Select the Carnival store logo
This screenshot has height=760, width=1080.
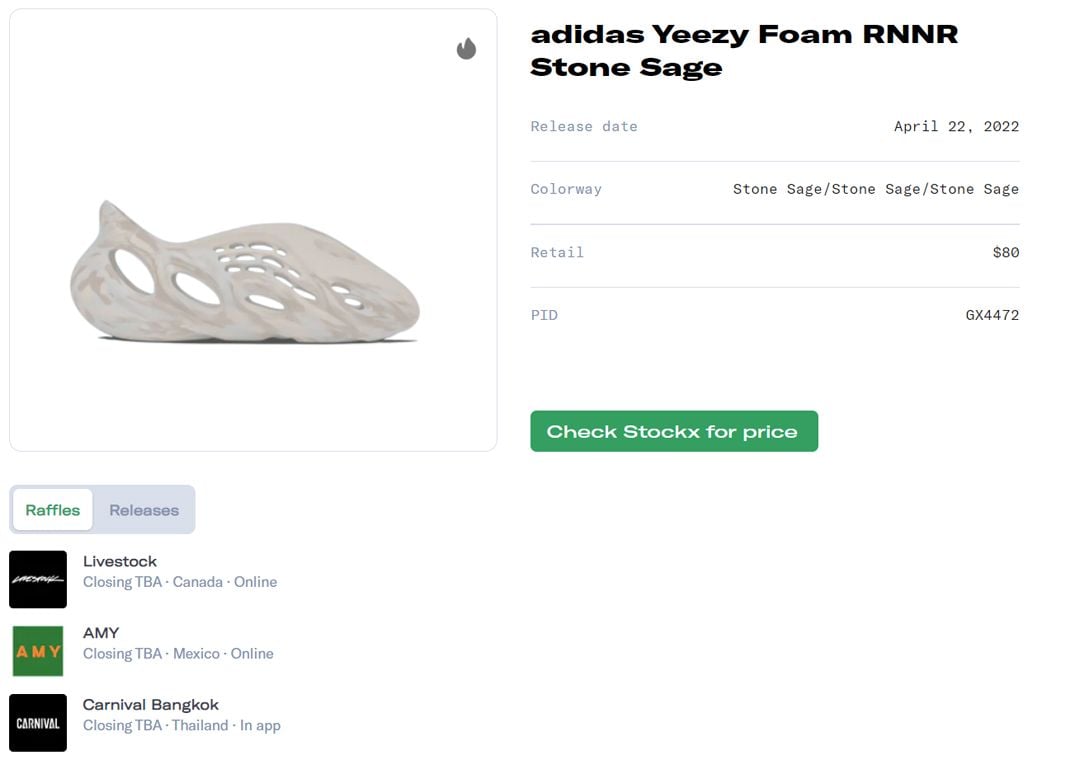click(38, 723)
